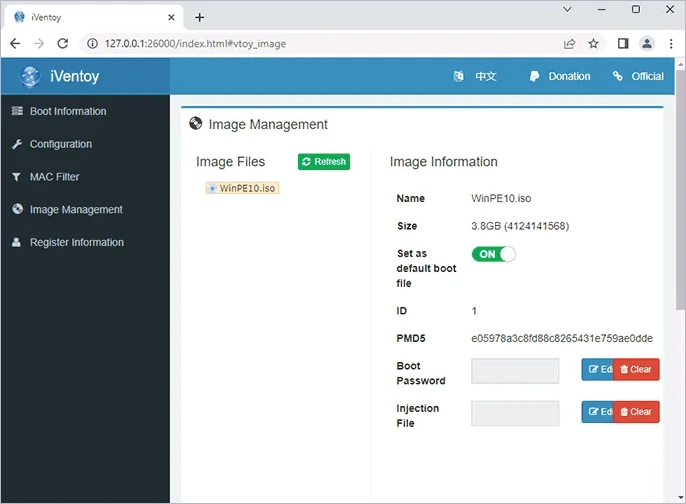Click the Injection File input field
This screenshot has height=504, width=686.
pos(515,412)
